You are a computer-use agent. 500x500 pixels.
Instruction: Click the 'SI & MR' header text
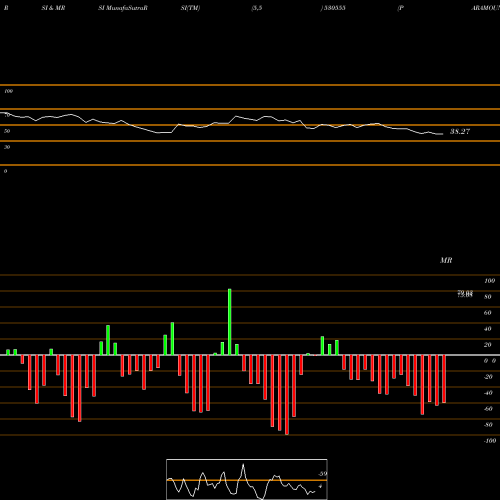pos(53,8)
